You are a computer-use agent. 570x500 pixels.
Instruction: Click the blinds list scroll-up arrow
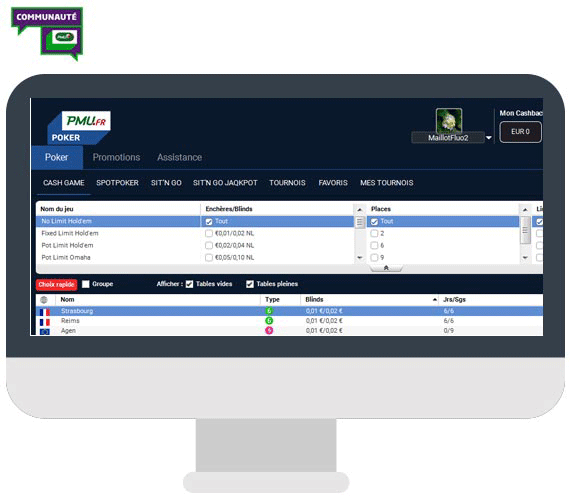360,209
